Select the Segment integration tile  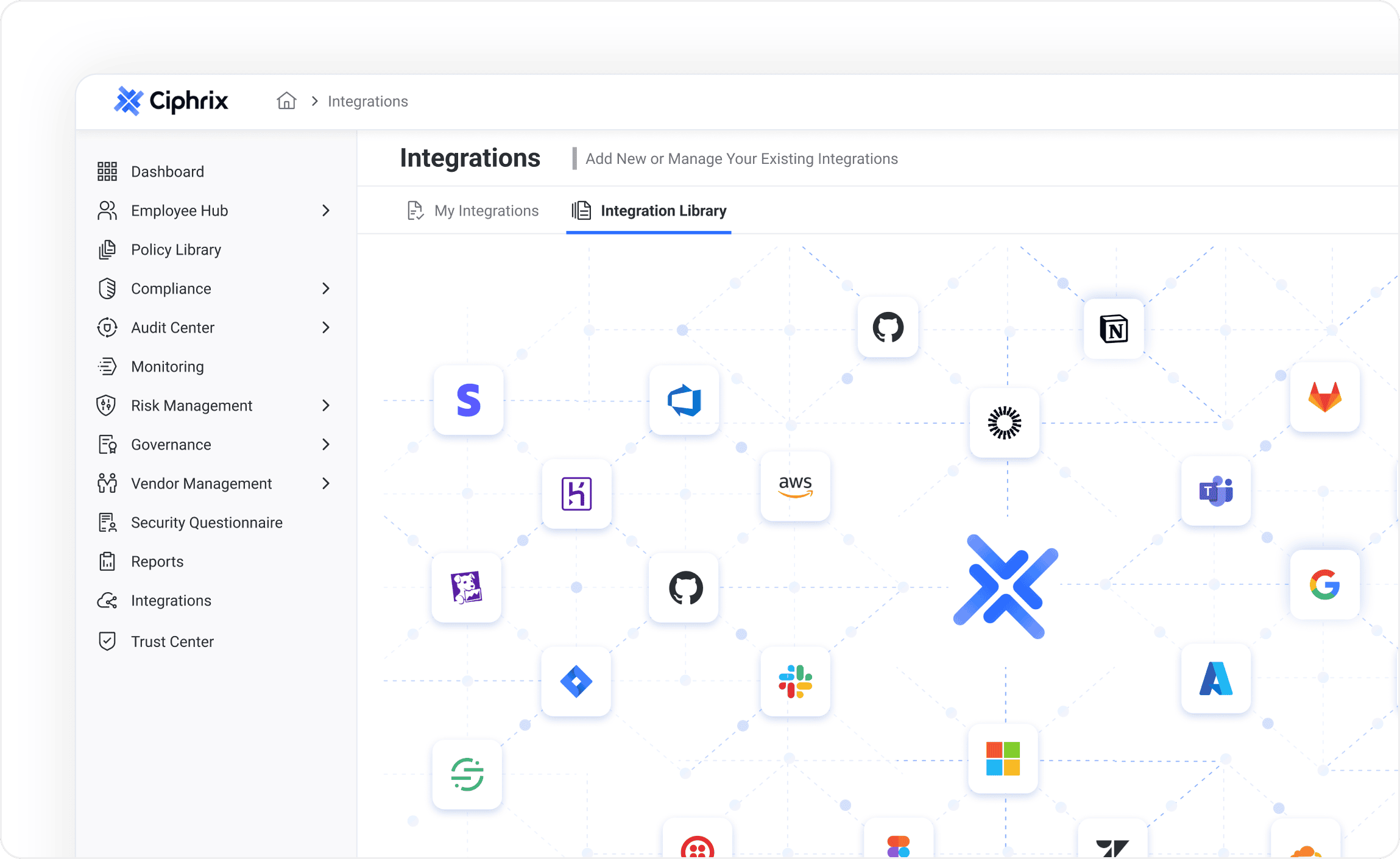coord(467,774)
